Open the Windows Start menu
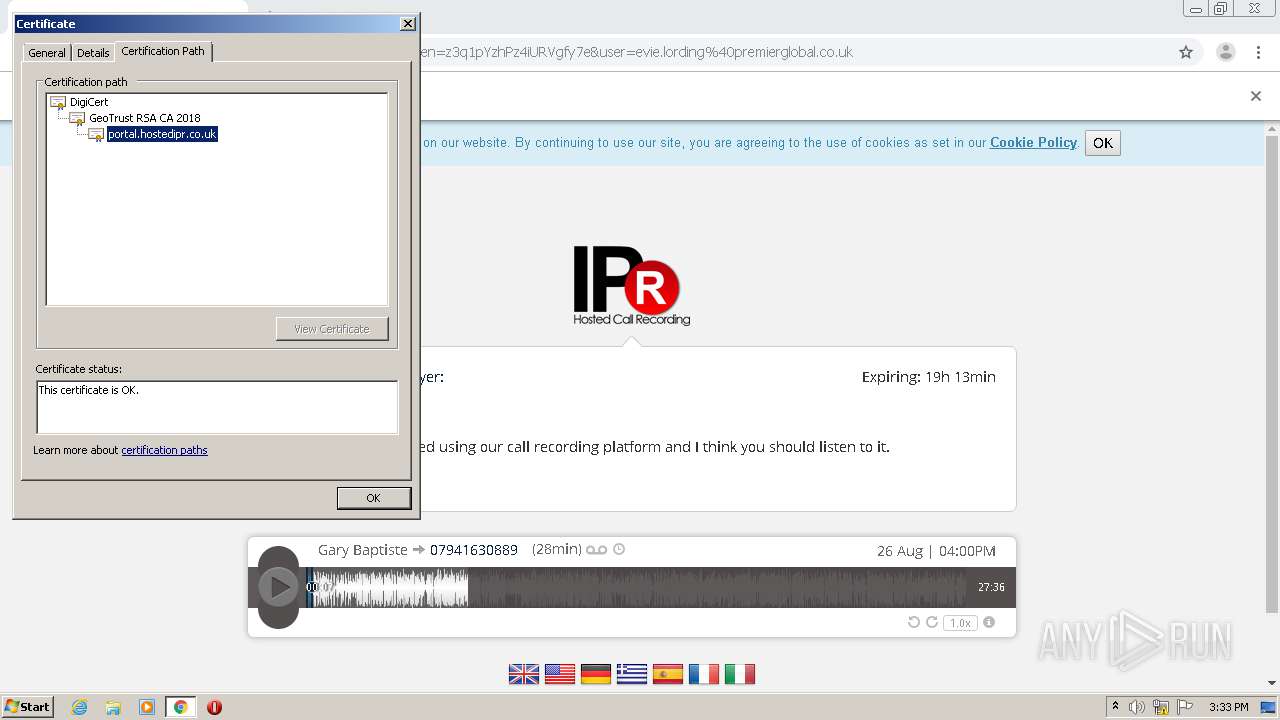This screenshot has height=720, width=1280. point(27,706)
